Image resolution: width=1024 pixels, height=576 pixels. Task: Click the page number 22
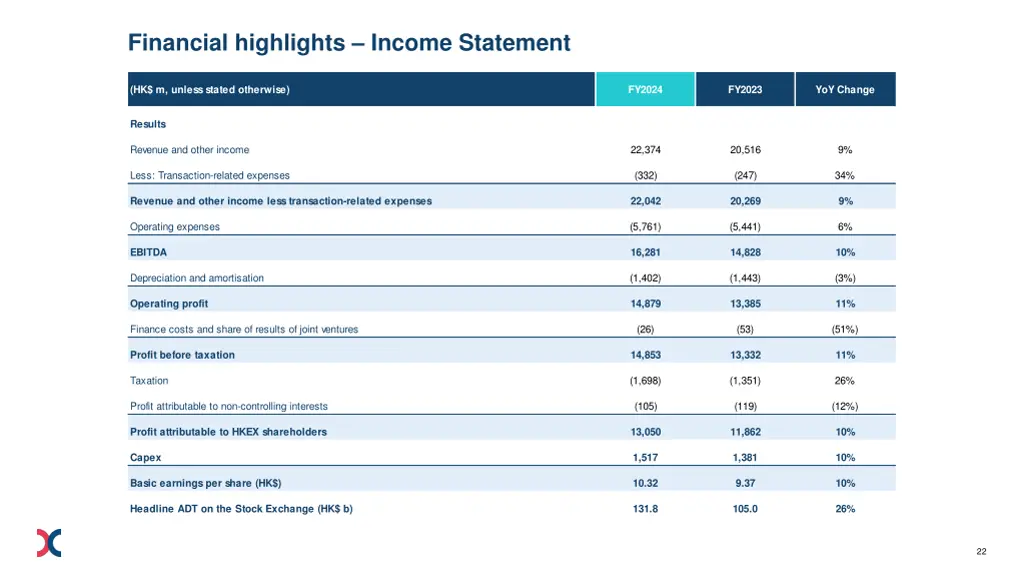[981, 552]
